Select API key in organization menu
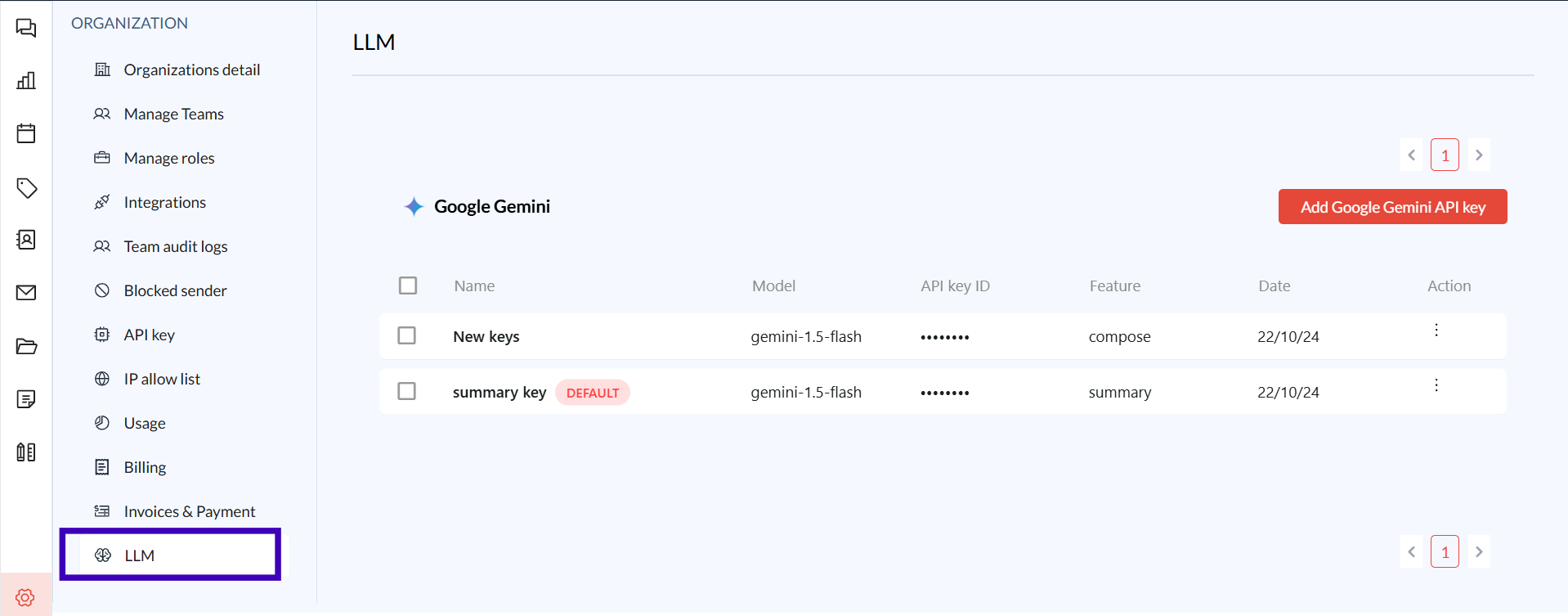The height and width of the screenshot is (616, 1568). click(149, 335)
